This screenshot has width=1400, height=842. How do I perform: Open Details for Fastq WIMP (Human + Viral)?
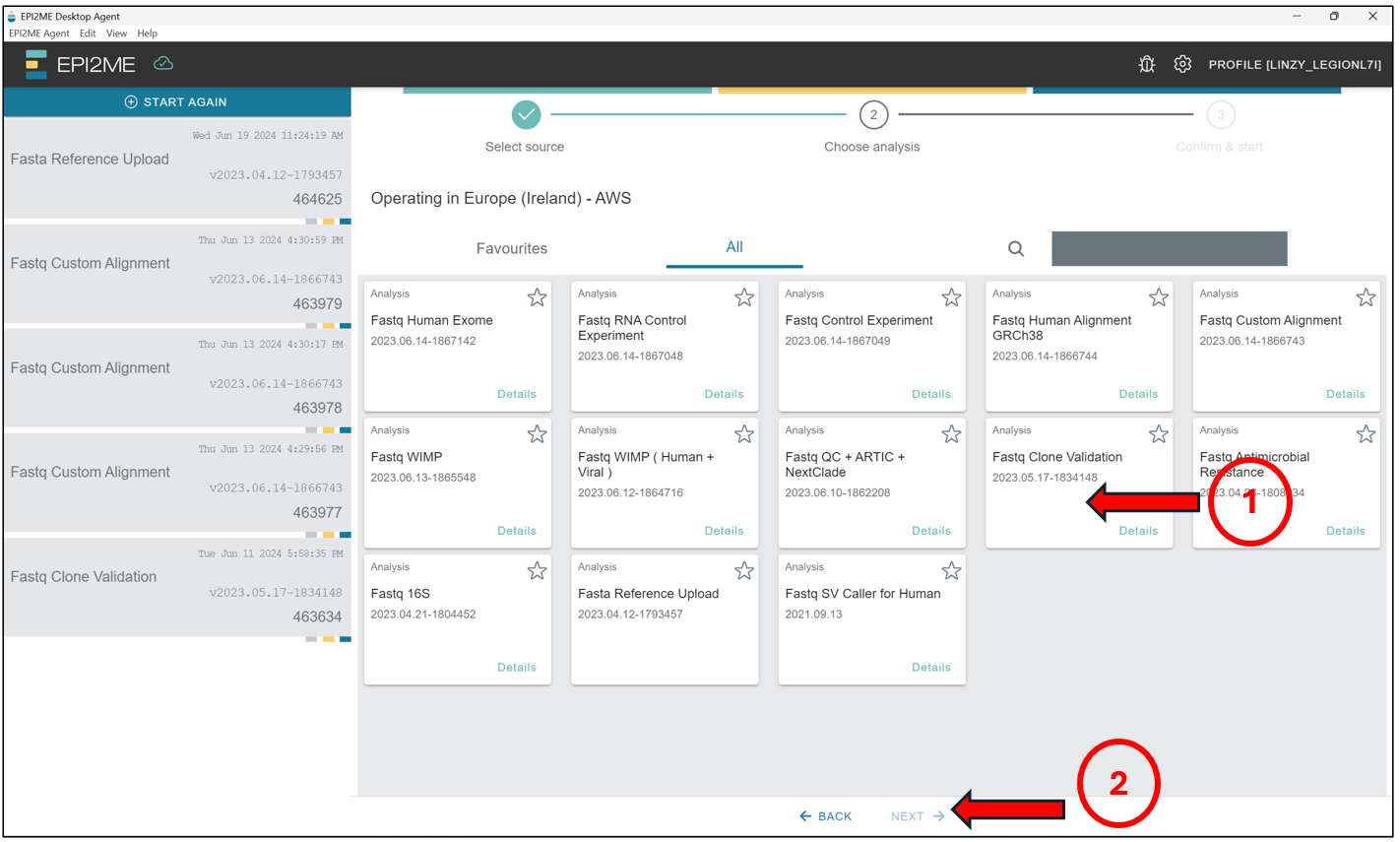click(x=724, y=531)
